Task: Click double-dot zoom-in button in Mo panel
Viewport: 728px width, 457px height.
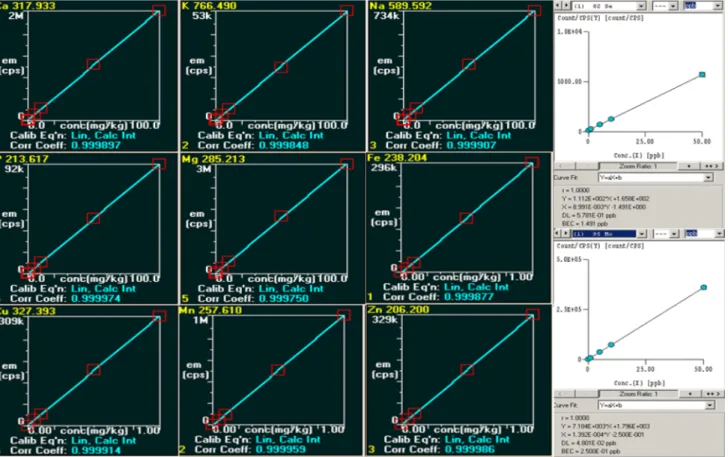Action: point(712,394)
